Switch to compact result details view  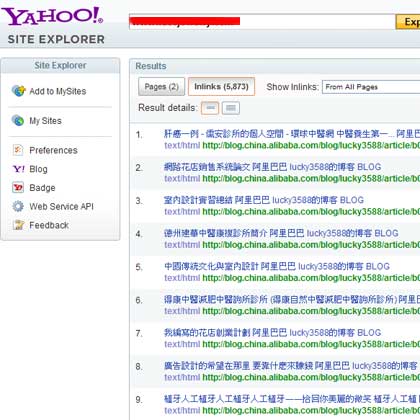pyautogui.click(x=210, y=108)
